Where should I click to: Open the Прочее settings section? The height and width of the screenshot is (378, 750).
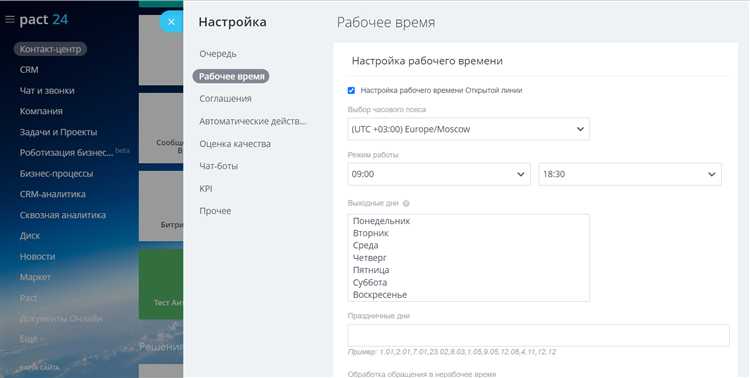(x=215, y=211)
